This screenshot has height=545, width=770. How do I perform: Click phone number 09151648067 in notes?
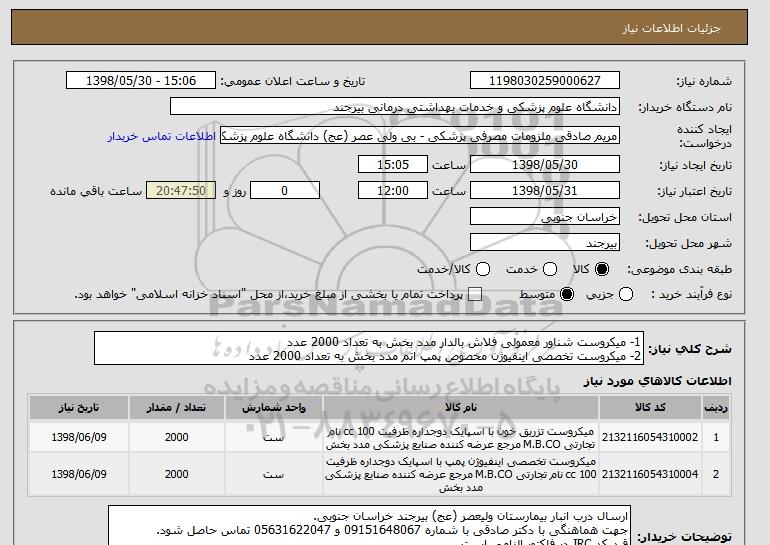[x=383, y=531]
